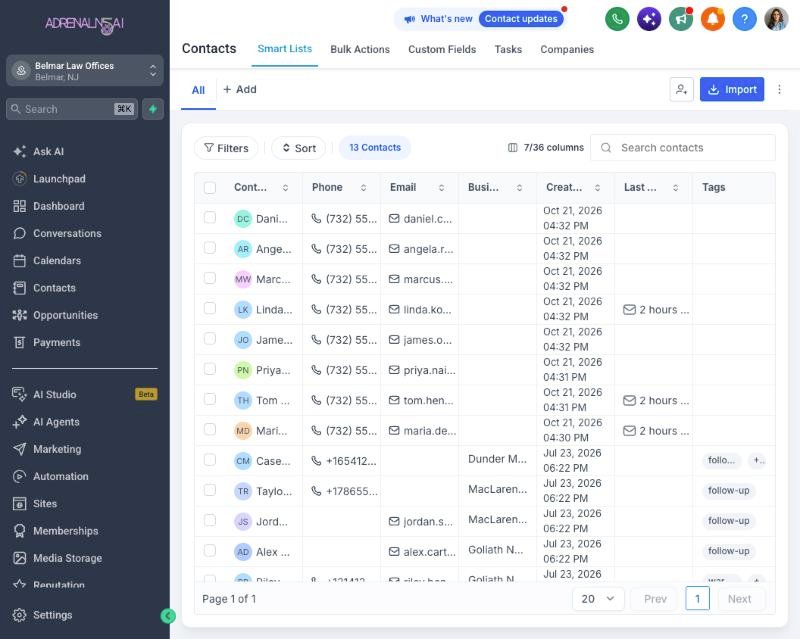
Task: Open the blue help question mark
Action: (x=744, y=19)
